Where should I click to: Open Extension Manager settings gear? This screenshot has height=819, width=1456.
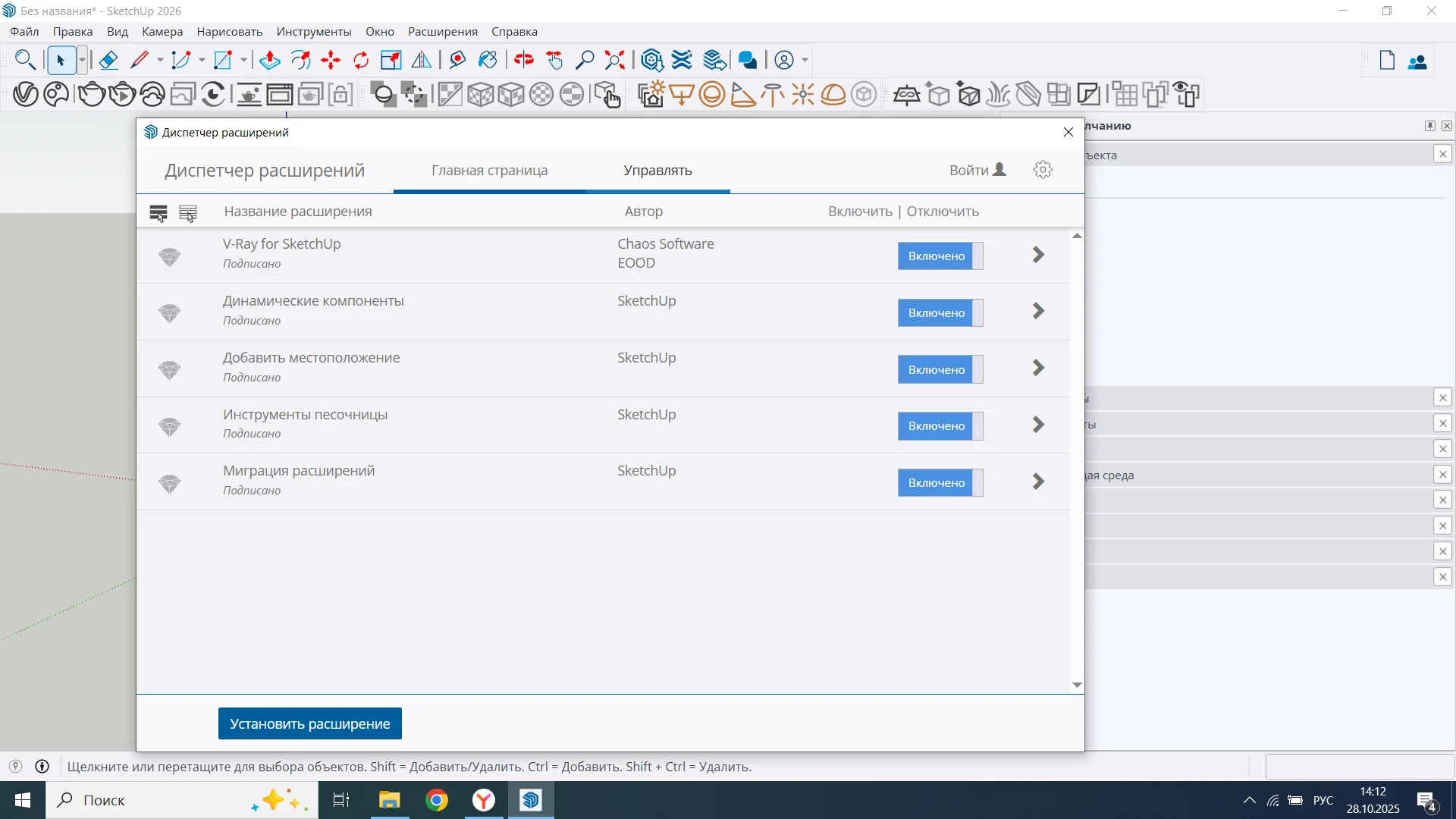(1043, 170)
